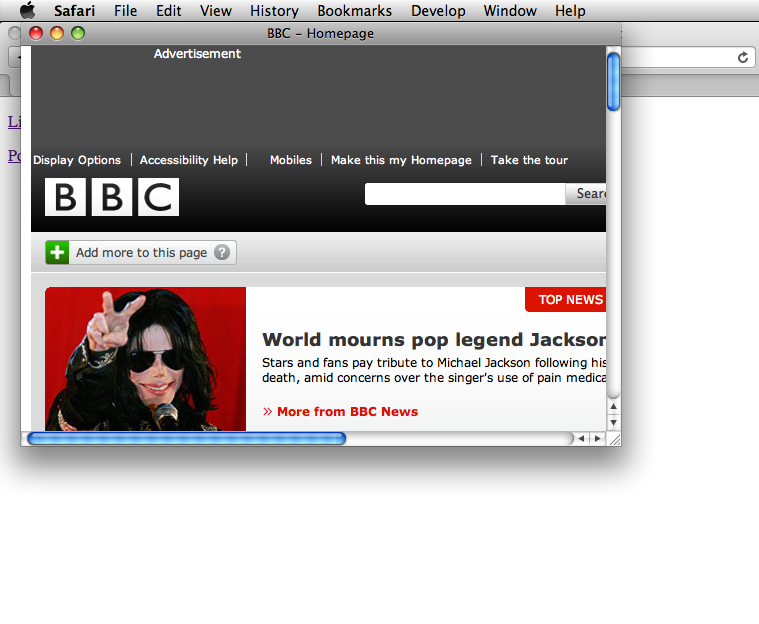Click the scroll left arrow
The width and height of the screenshot is (759, 624).
point(581,439)
